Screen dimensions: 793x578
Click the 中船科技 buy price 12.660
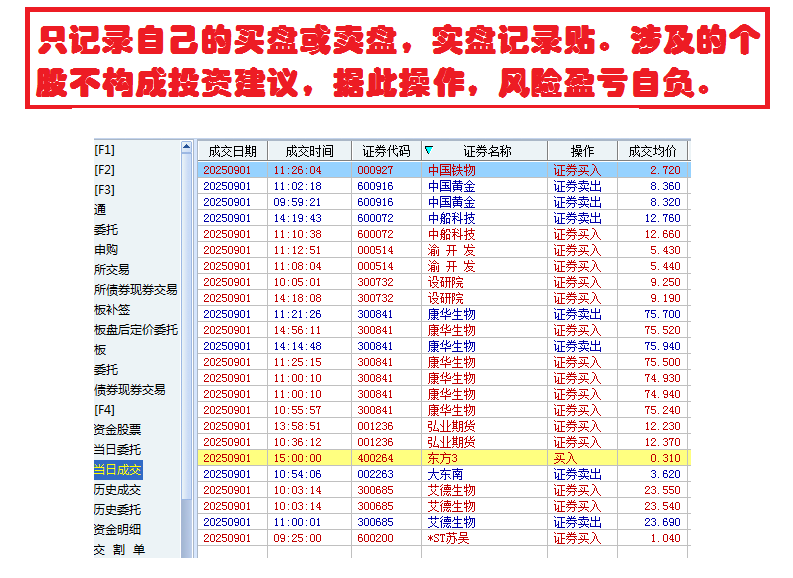click(663, 234)
